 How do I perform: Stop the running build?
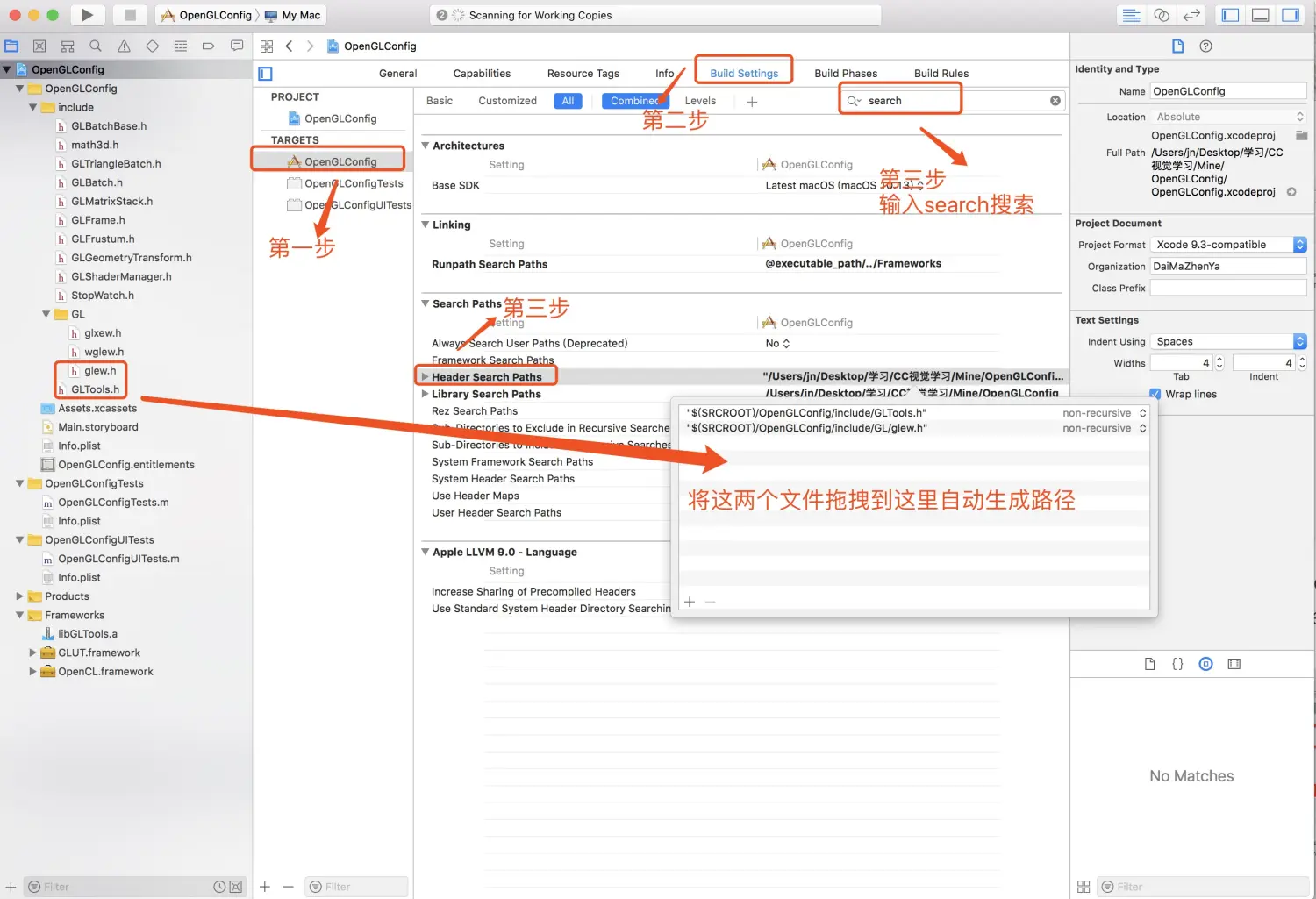[130, 15]
